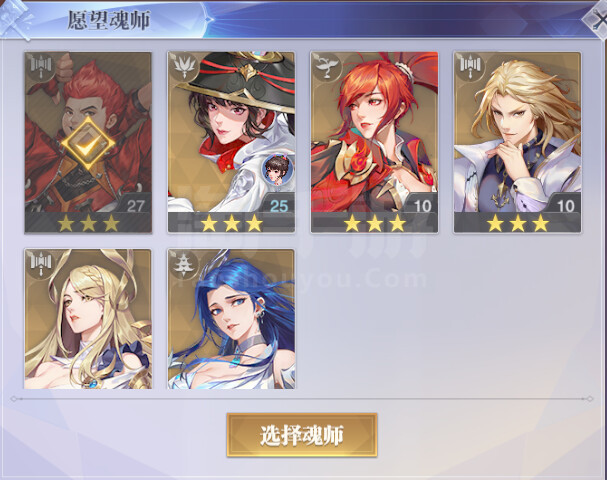Click the 选择魂师 button
Image resolution: width=607 pixels, height=480 pixels.
tap(302, 435)
